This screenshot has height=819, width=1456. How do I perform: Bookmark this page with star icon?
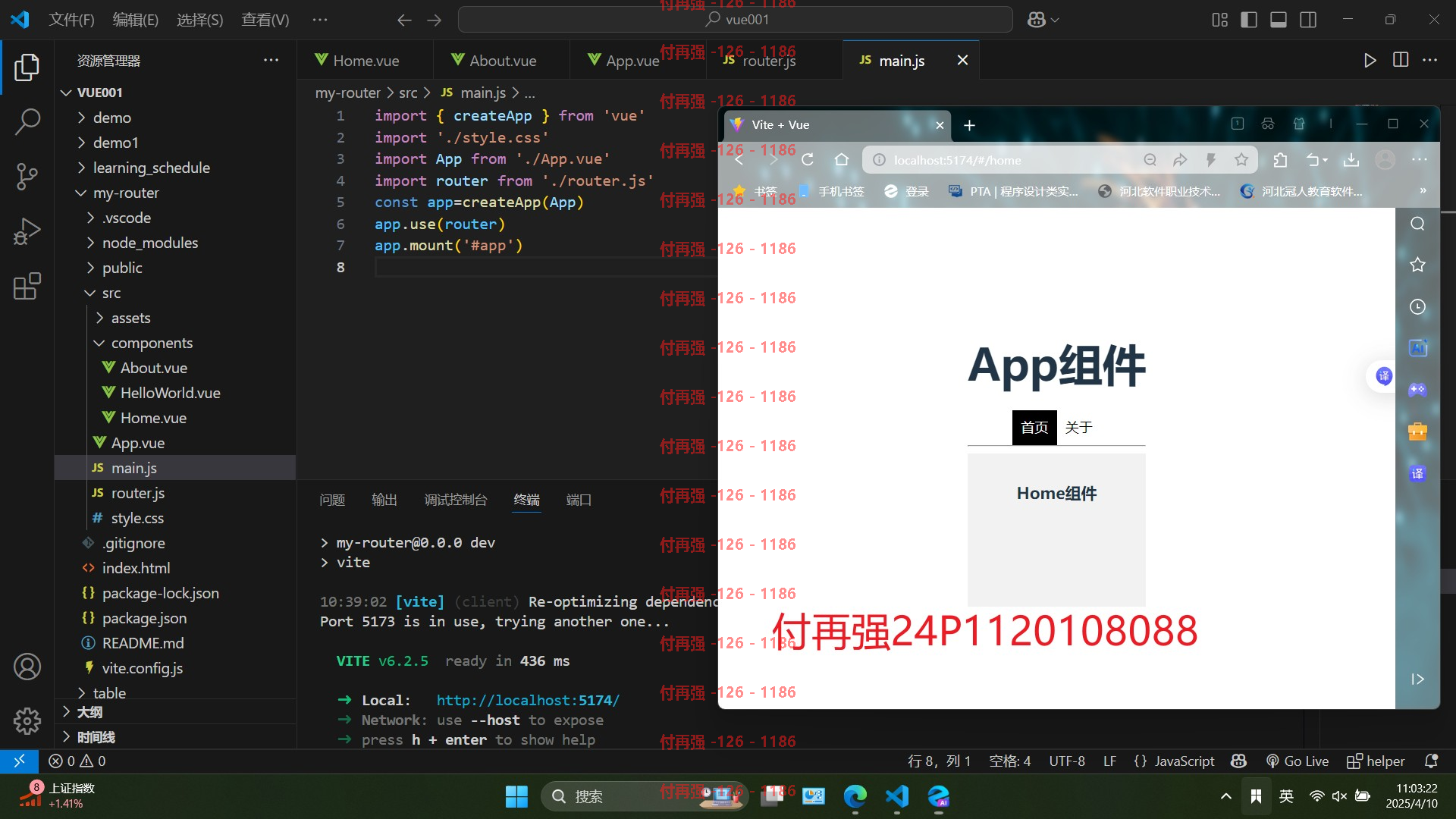pos(1241,160)
